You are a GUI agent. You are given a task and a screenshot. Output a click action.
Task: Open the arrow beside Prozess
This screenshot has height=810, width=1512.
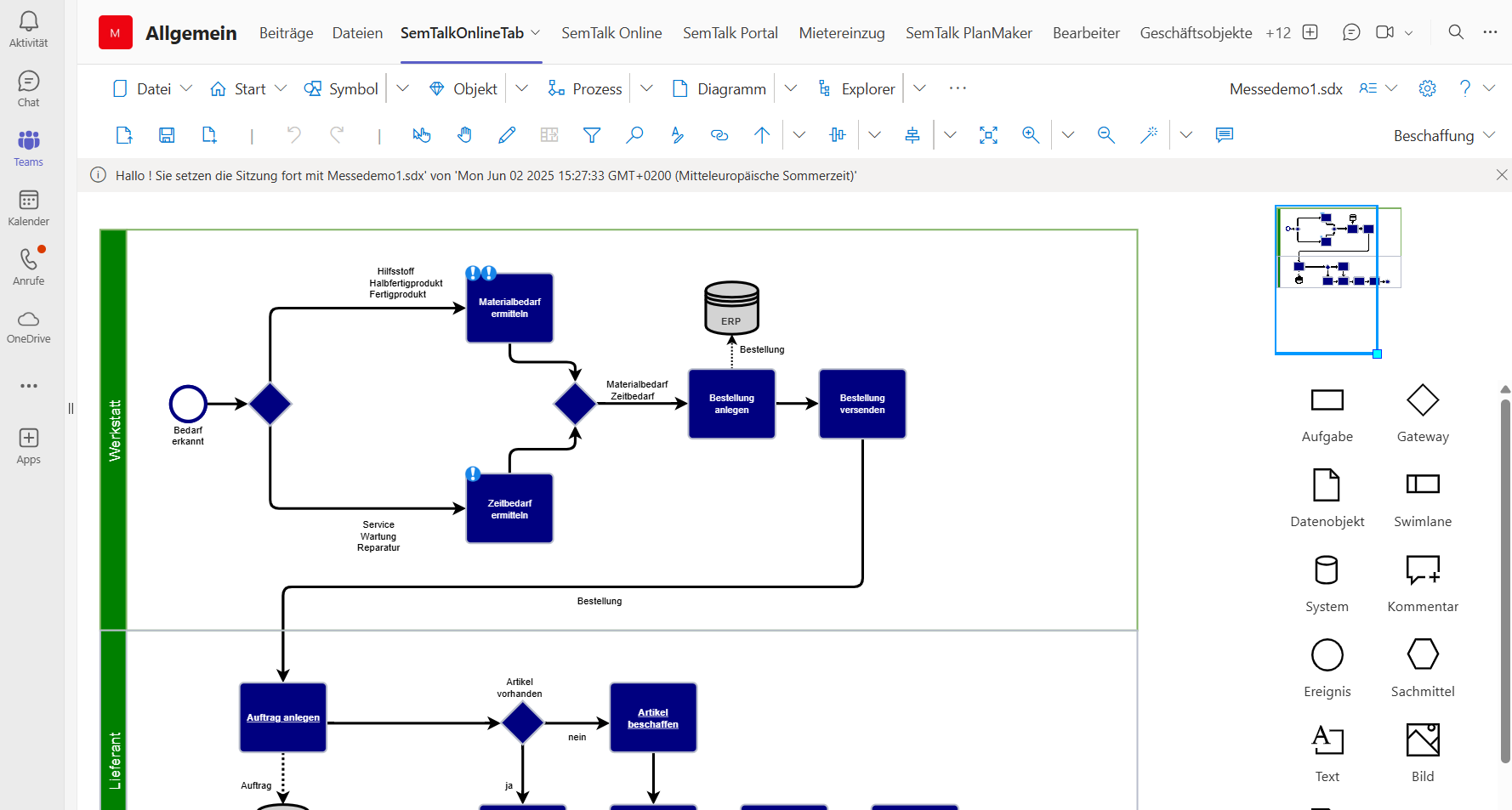click(x=646, y=88)
